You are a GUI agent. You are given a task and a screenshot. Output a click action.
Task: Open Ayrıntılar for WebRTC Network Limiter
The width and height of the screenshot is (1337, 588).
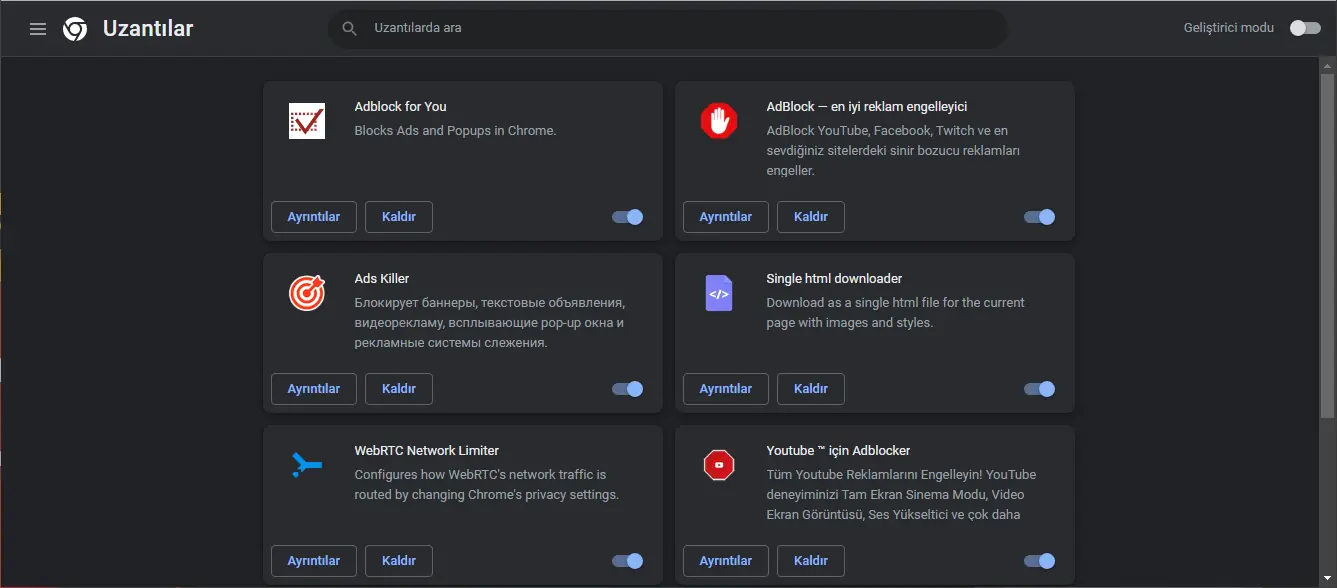coord(313,561)
